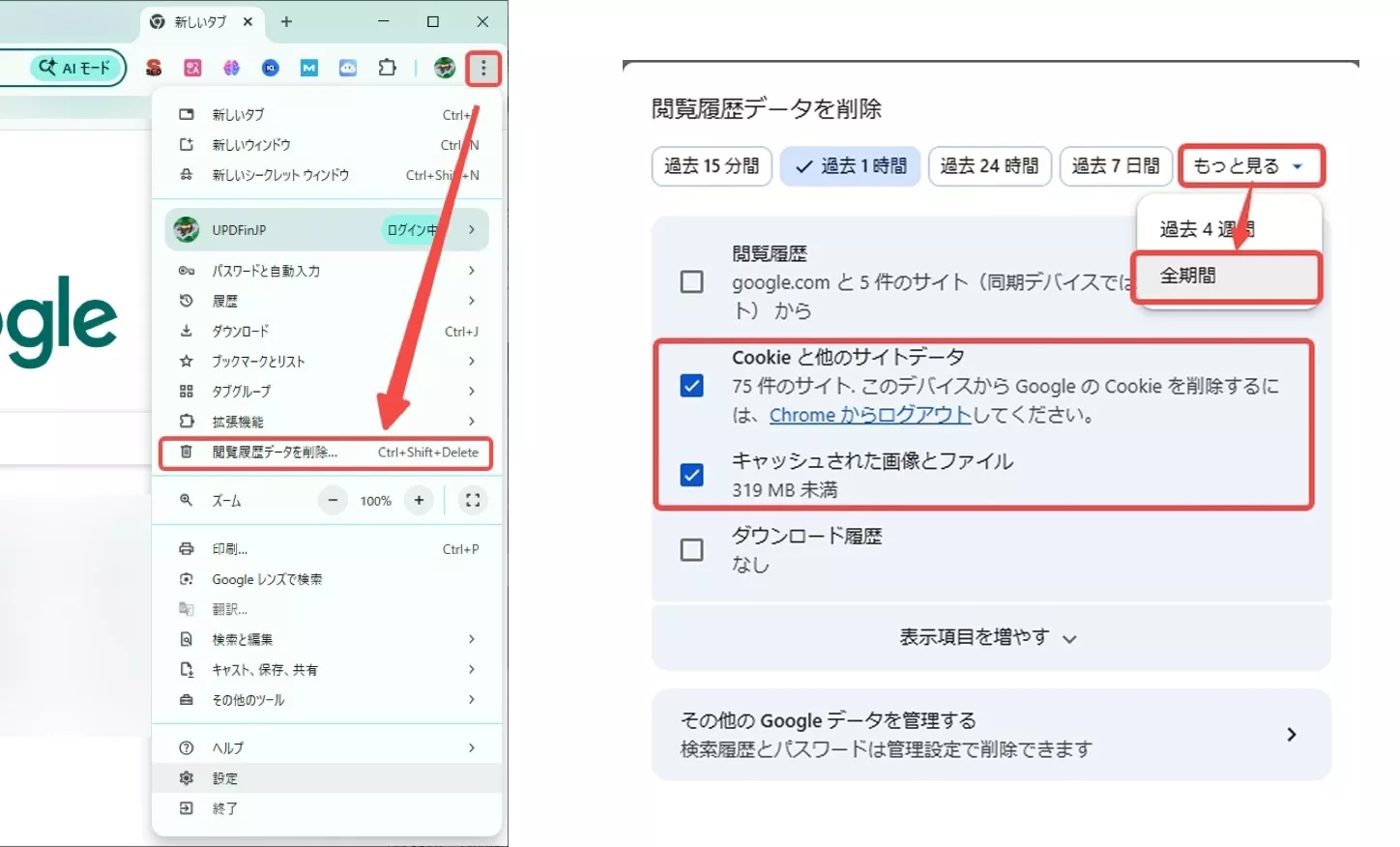
Task: Click the Chrome からログアウト link
Action: 870,415
